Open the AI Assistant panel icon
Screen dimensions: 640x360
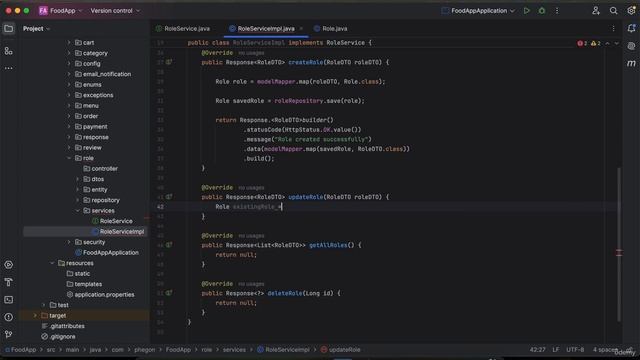631,46
